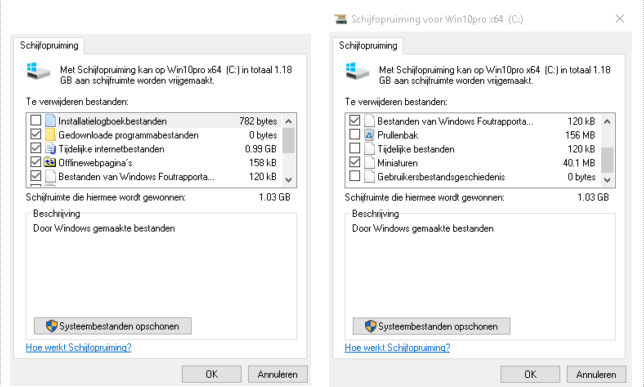Click the Gedownloade programmabestanden folder icon
The width and height of the screenshot is (644, 387).
50,135
